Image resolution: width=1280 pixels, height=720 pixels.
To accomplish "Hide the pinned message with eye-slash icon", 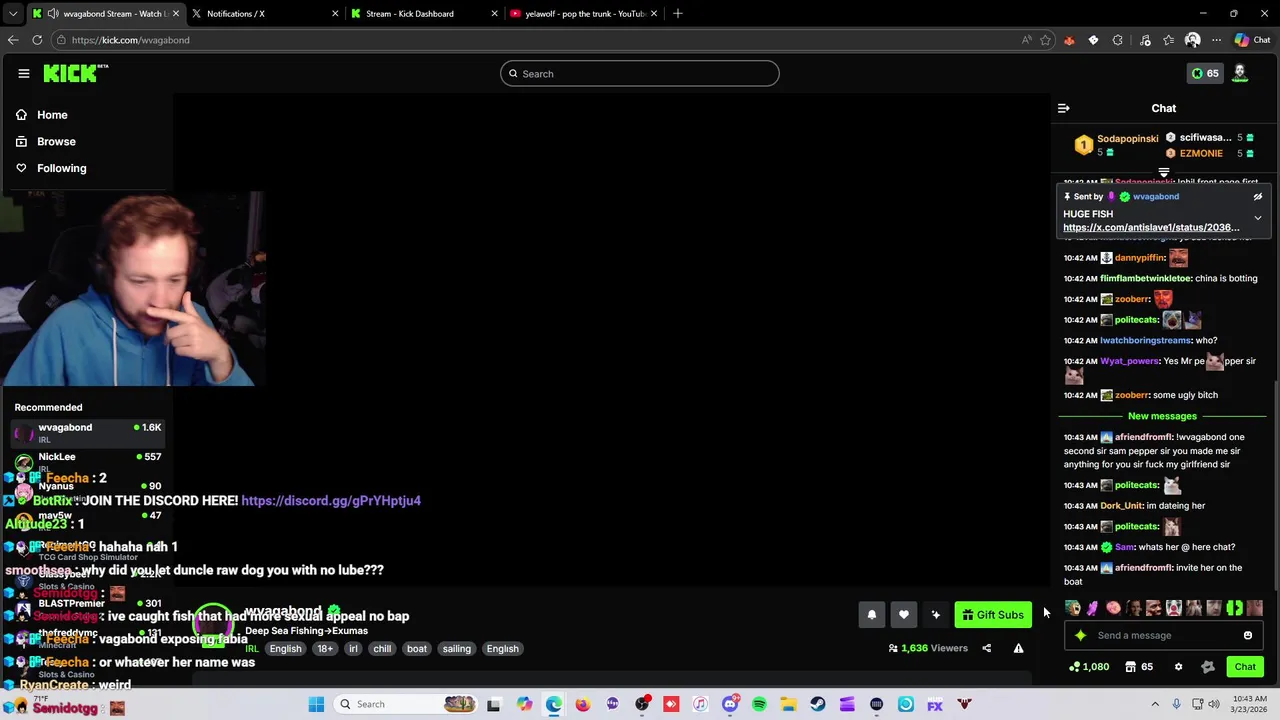I will point(1258,197).
